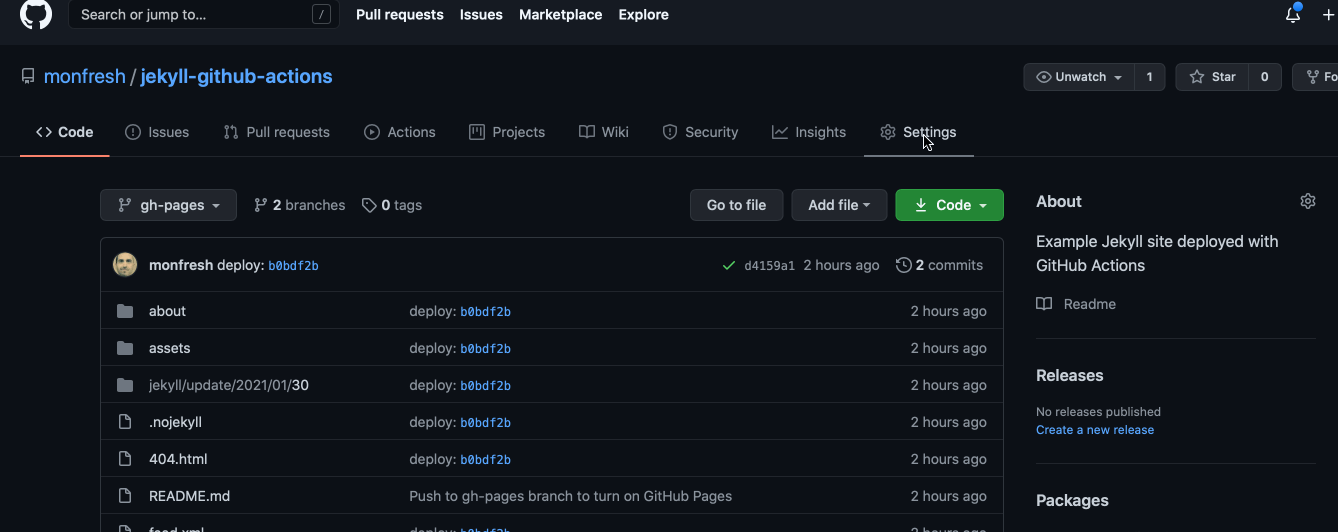Expand the Add file dropdown
Viewport: 1338px width, 532px height.
pyautogui.click(x=839, y=205)
